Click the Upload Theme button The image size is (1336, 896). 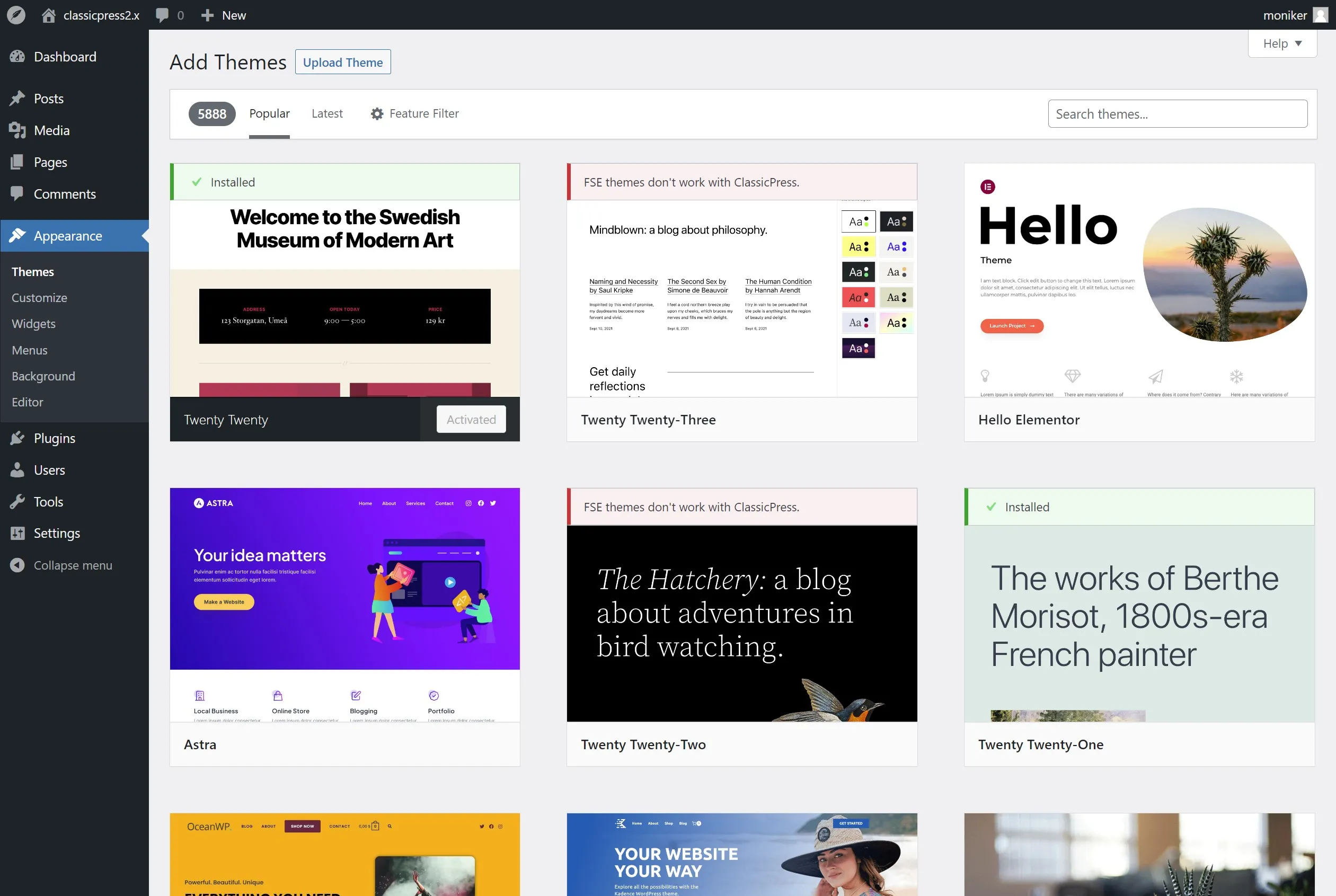[343, 63]
